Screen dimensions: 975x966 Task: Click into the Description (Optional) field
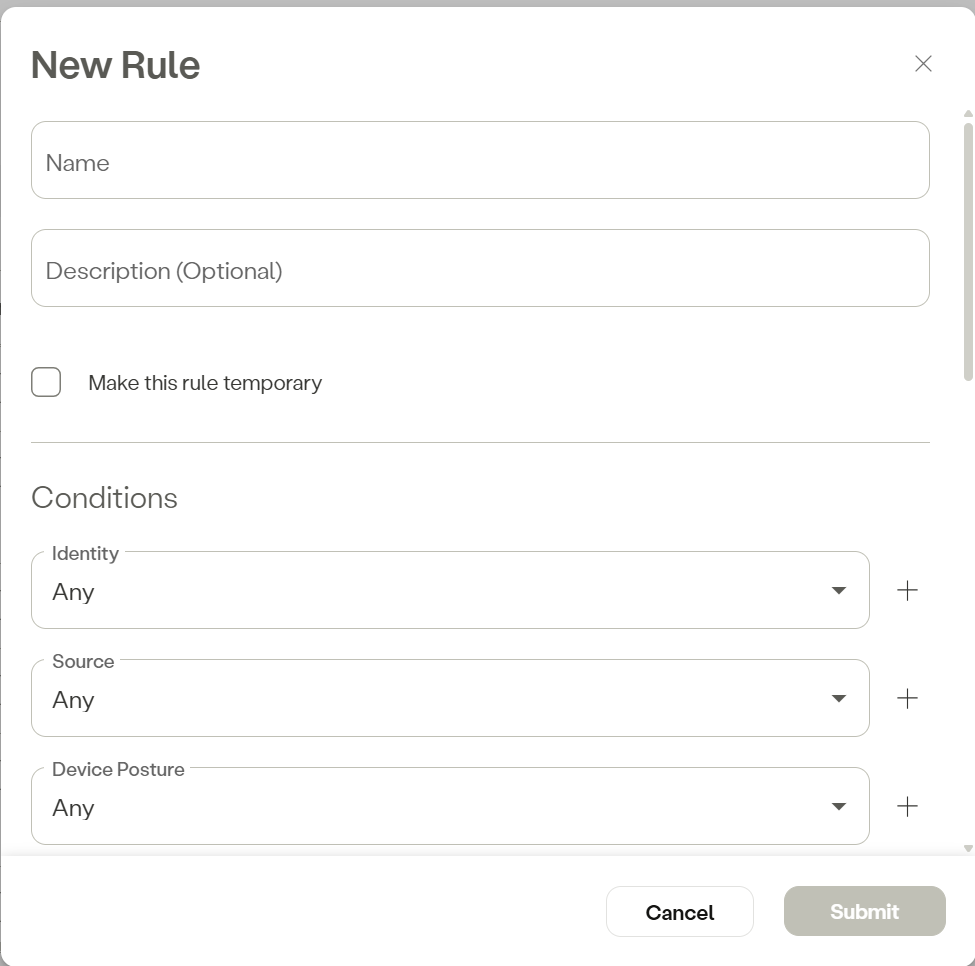tap(480, 269)
